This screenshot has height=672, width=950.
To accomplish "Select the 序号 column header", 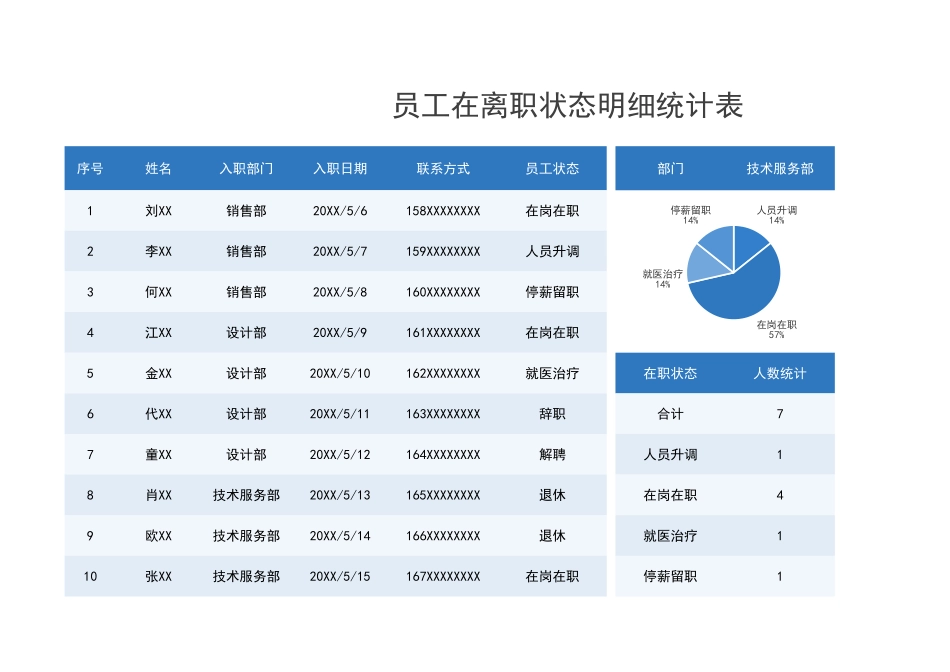I will (x=92, y=169).
